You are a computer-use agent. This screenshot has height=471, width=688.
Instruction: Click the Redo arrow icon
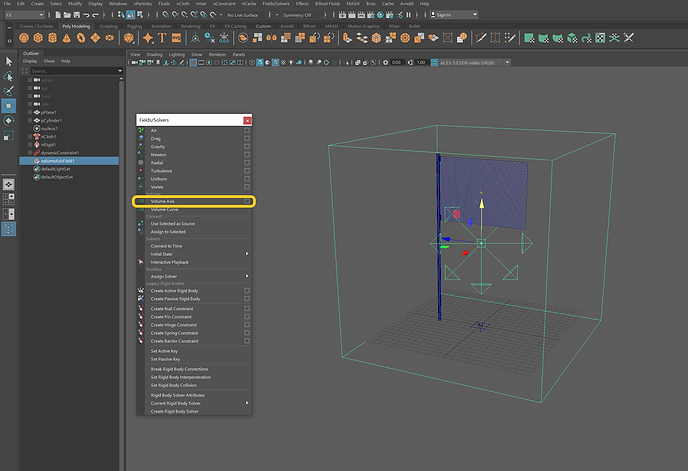coord(95,15)
